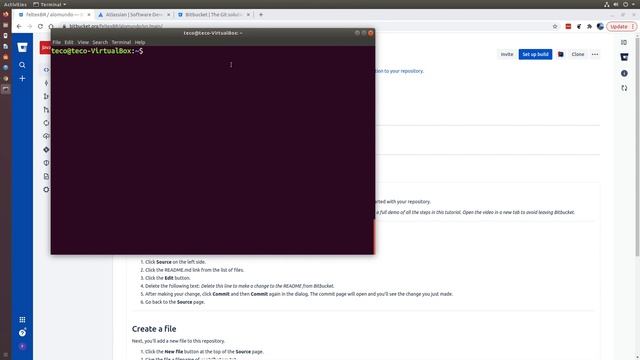Open Terminal menu in the terminal window
Image resolution: width=640 pixels, height=360 pixels.
click(x=121, y=42)
